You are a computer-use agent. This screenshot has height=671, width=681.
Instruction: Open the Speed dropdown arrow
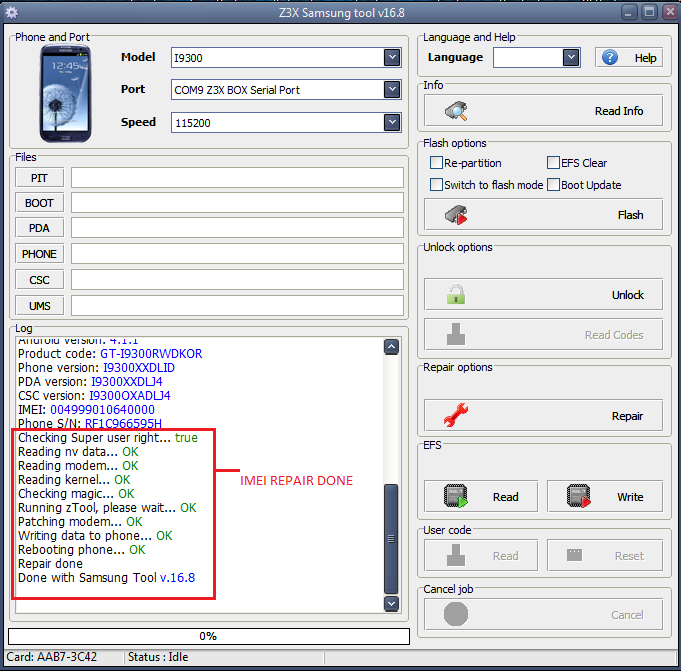tap(392, 122)
